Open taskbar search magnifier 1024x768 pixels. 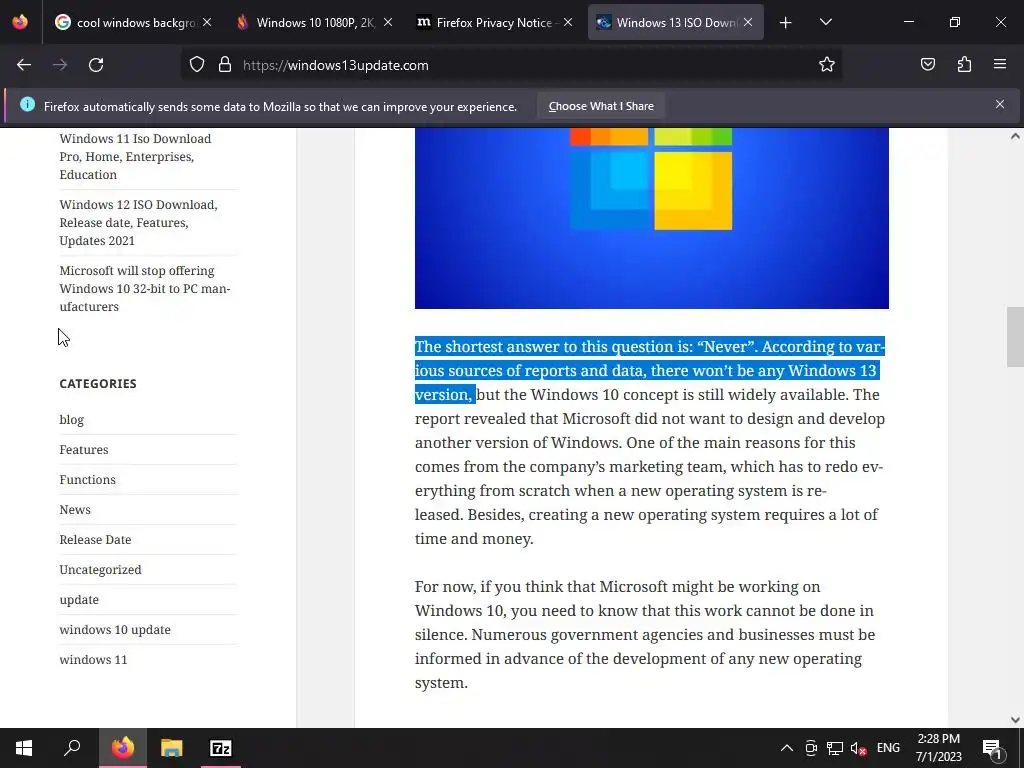(72, 748)
